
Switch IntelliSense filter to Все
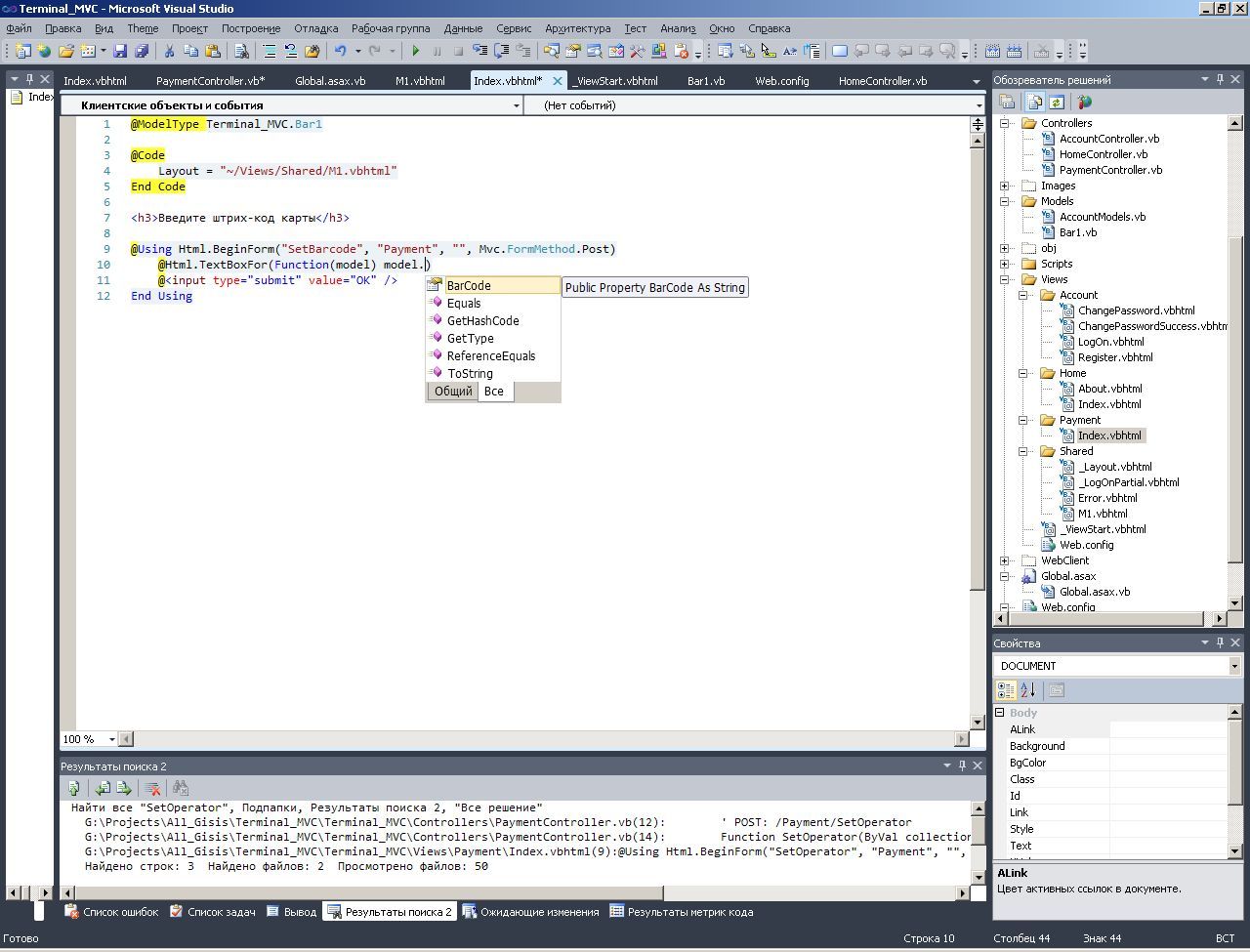pyautogui.click(x=494, y=392)
